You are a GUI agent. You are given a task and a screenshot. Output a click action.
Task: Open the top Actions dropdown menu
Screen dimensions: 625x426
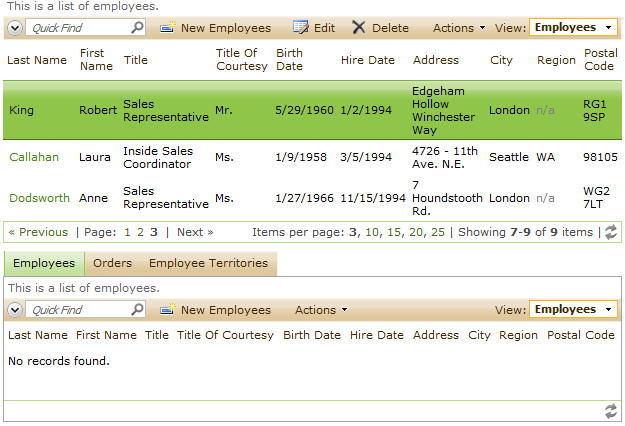[459, 28]
